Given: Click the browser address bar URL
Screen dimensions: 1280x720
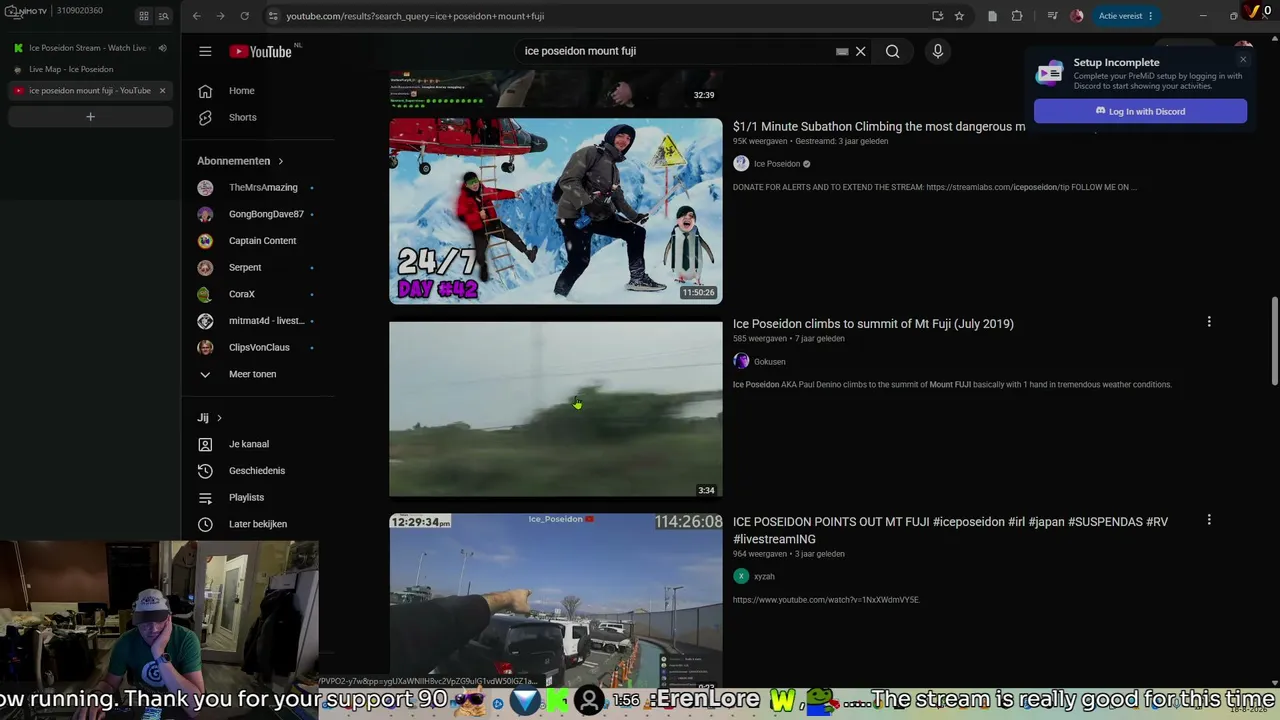Looking at the screenshot, I should pyautogui.click(x=415, y=16).
